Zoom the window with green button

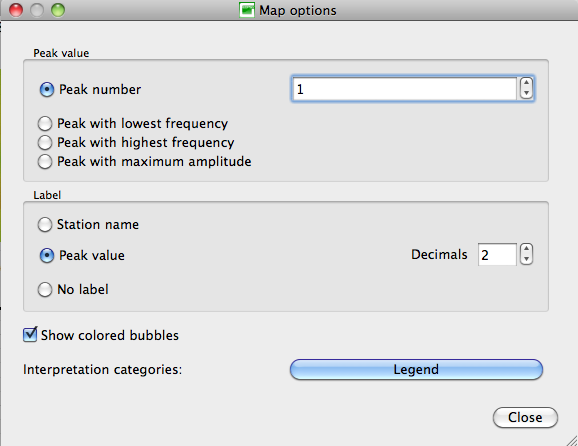(x=58, y=10)
